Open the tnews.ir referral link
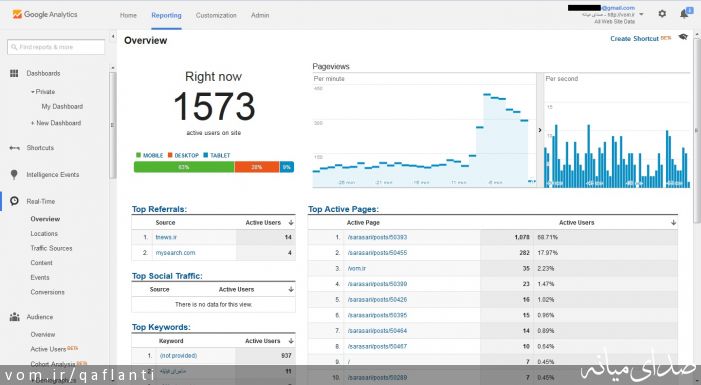Viewport: 701px width, 385px height. click(x=166, y=237)
